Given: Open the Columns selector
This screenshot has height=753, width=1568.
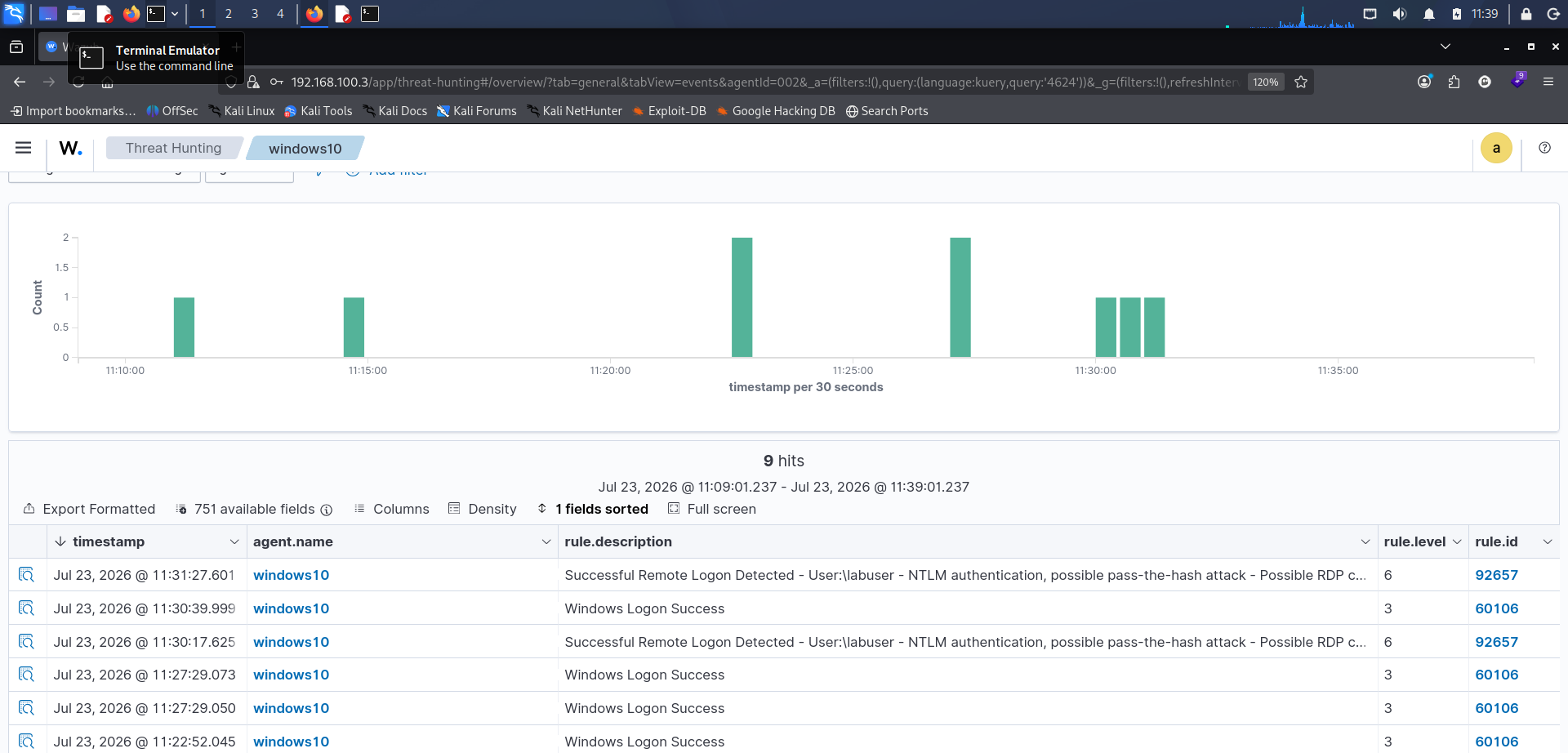Looking at the screenshot, I should (x=391, y=509).
